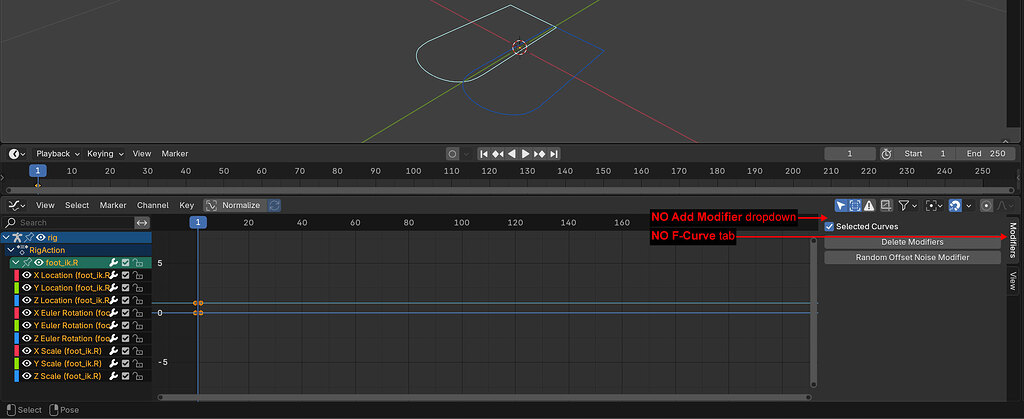Click the Graph Editor vertical scrollbar

(814, 313)
